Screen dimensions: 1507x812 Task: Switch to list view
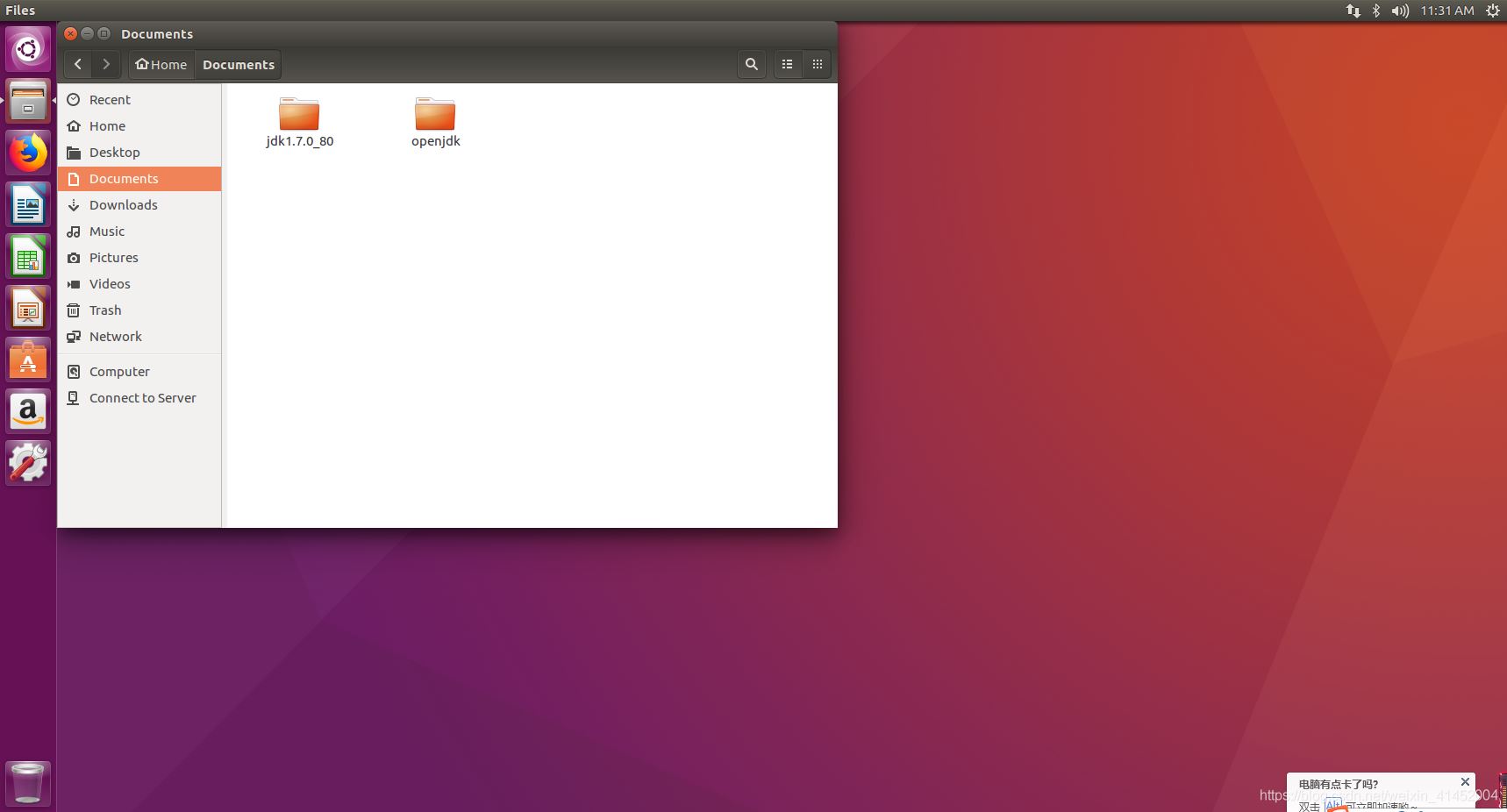[x=787, y=64]
